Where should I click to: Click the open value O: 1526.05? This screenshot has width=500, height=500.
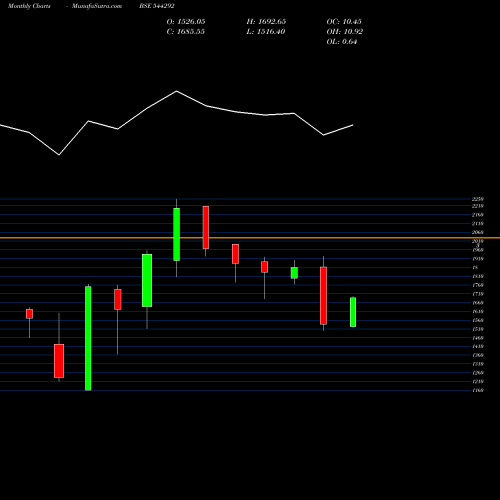click(186, 22)
